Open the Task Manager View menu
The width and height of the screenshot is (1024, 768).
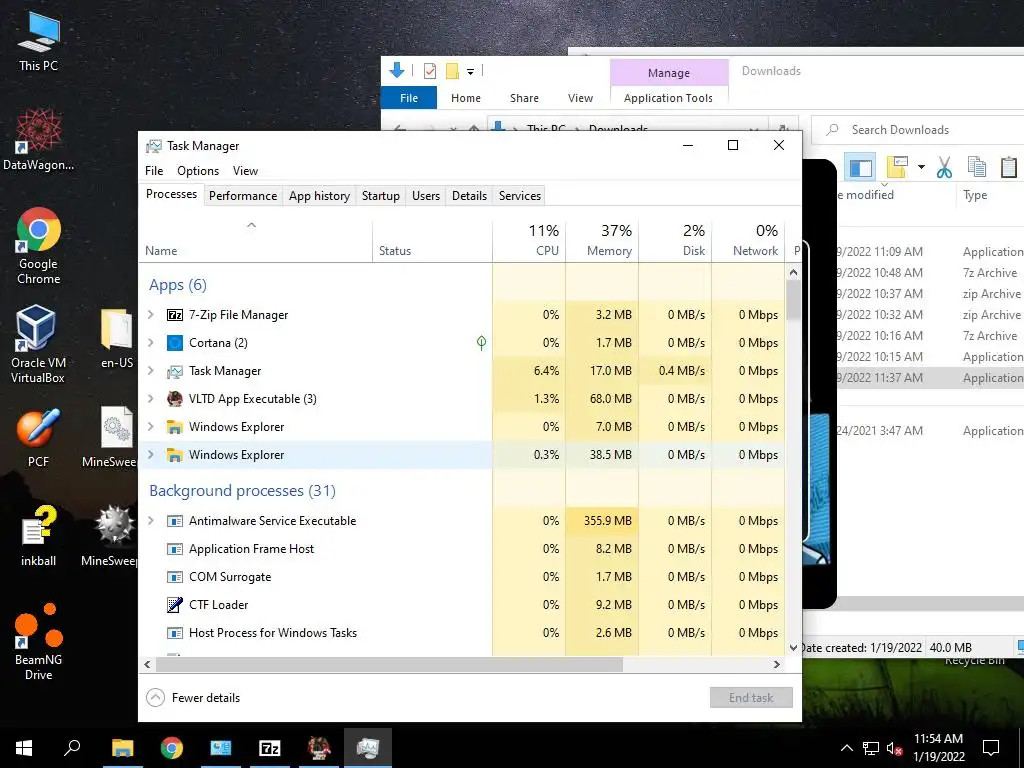[x=246, y=171]
